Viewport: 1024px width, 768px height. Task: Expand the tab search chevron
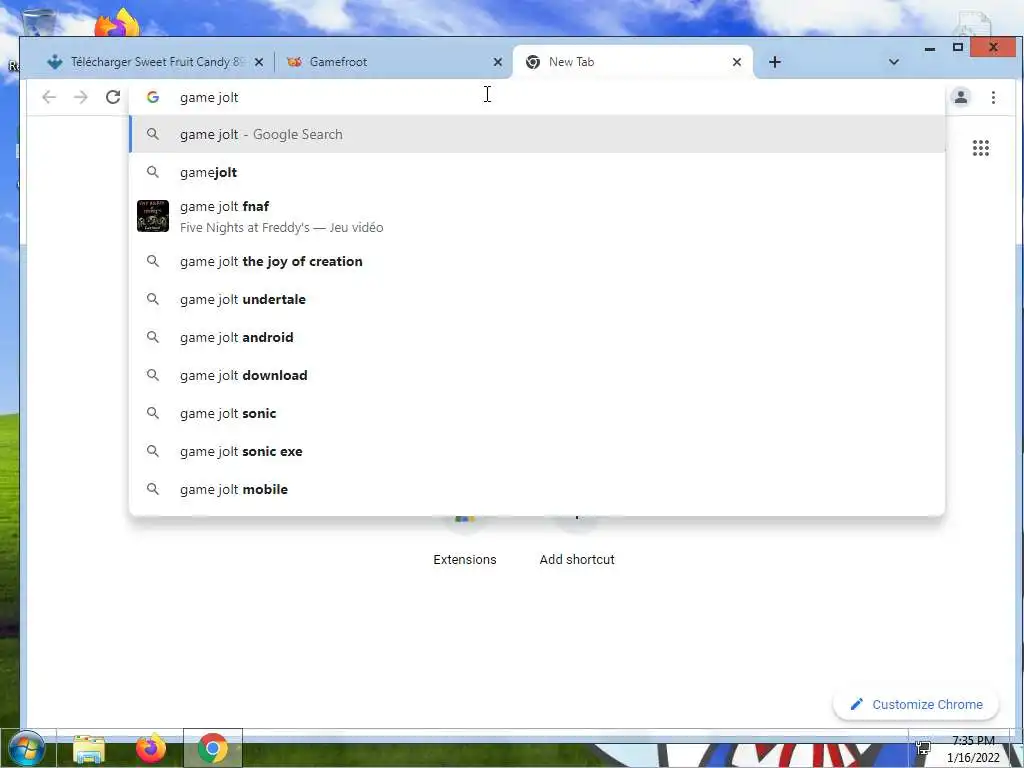tap(894, 62)
